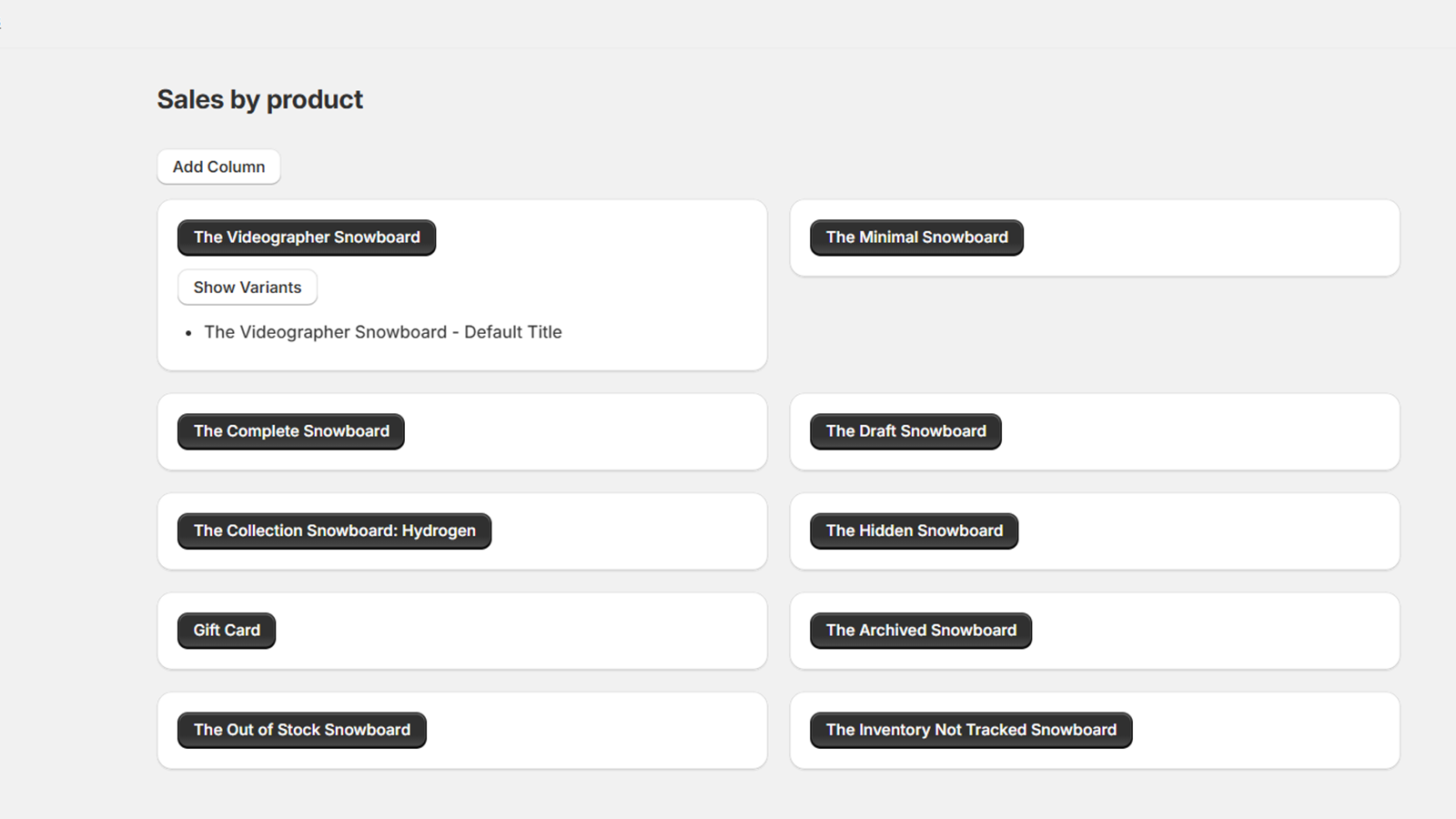Click the Sales by product heading
1456x819 pixels.
[259, 99]
